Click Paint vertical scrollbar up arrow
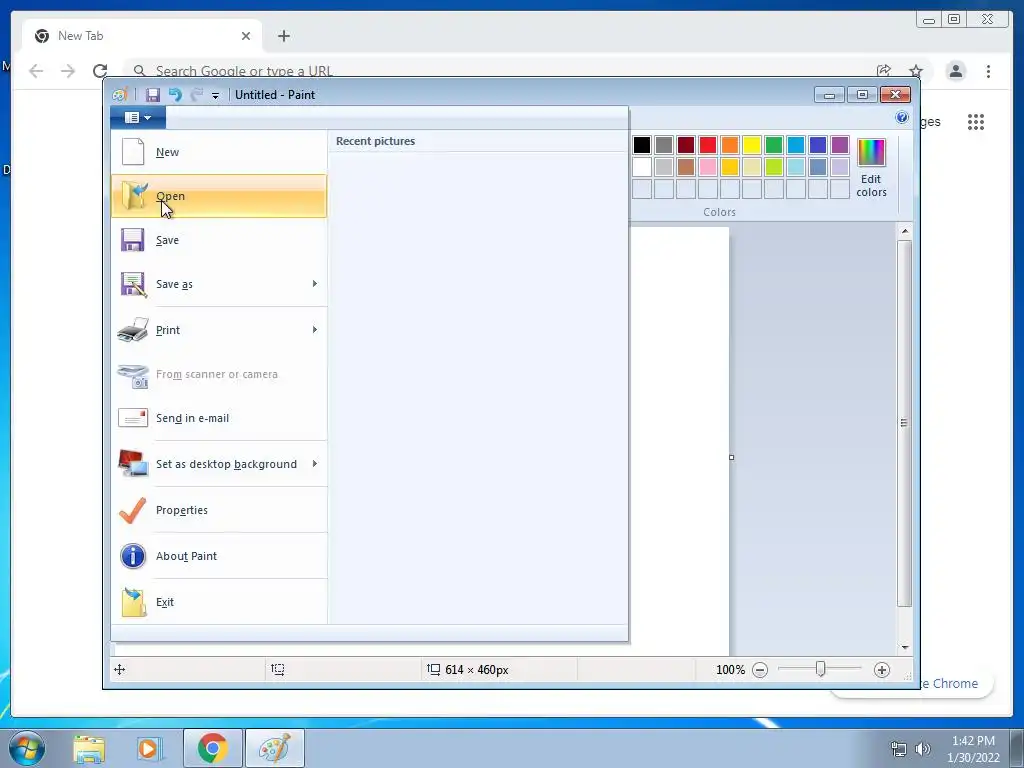Screen dimensions: 1024x768 pyautogui.click(x=904, y=231)
